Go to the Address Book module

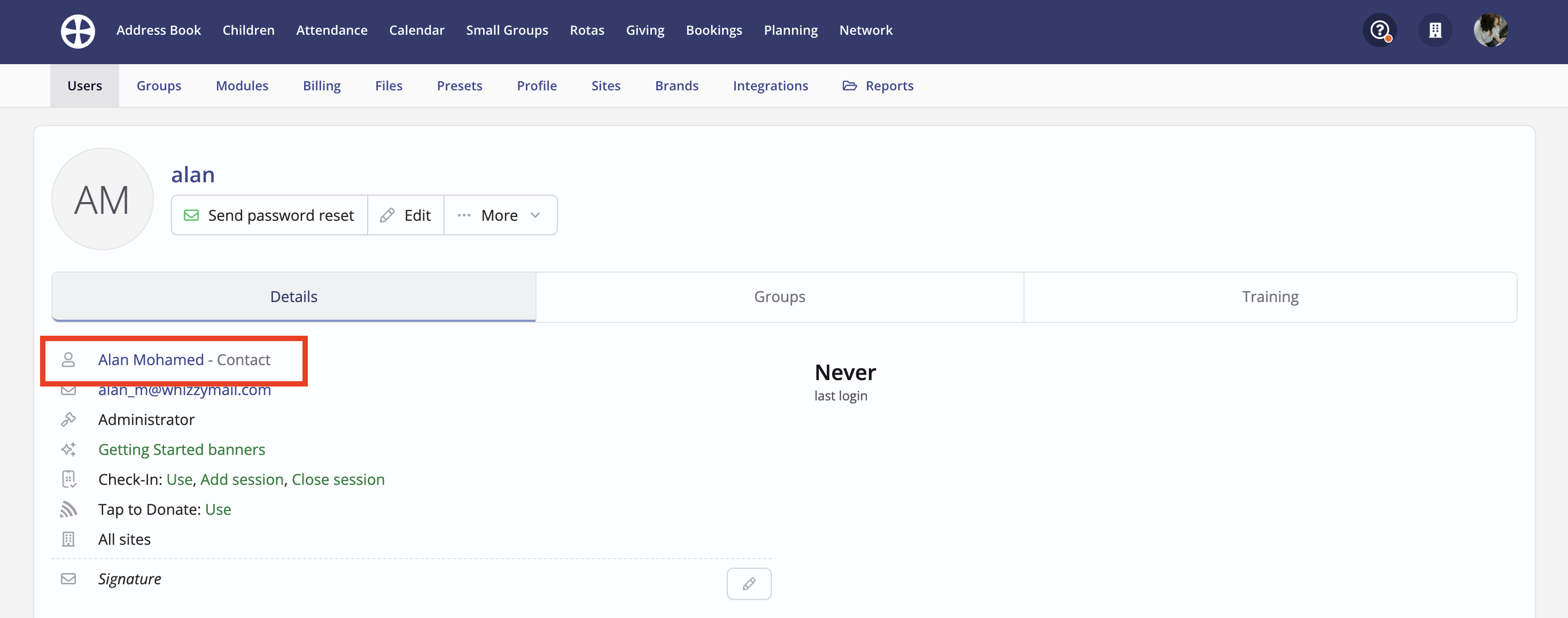pos(158,30)
